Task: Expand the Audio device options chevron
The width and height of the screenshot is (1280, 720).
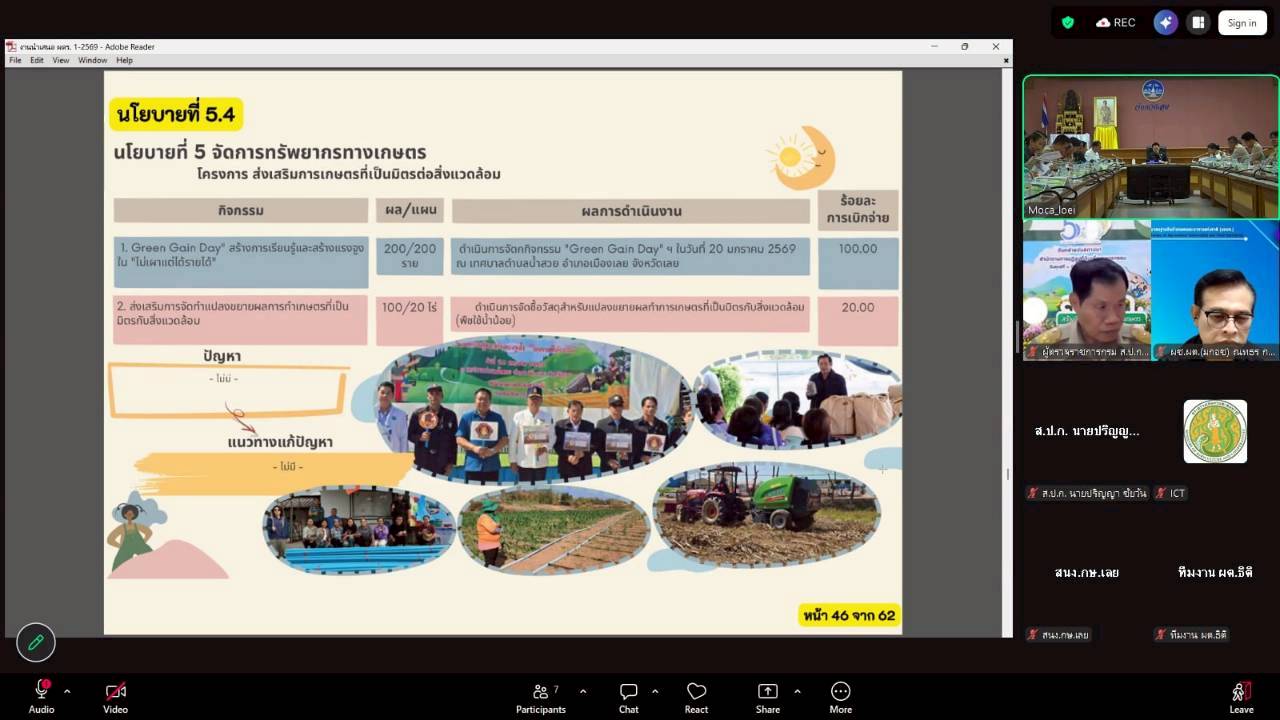Action: tap(67, 690)
